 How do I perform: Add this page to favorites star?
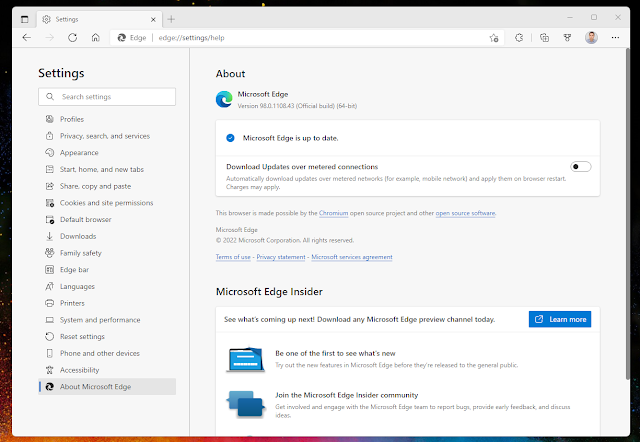pyautogui.click(x=494, y=38)
